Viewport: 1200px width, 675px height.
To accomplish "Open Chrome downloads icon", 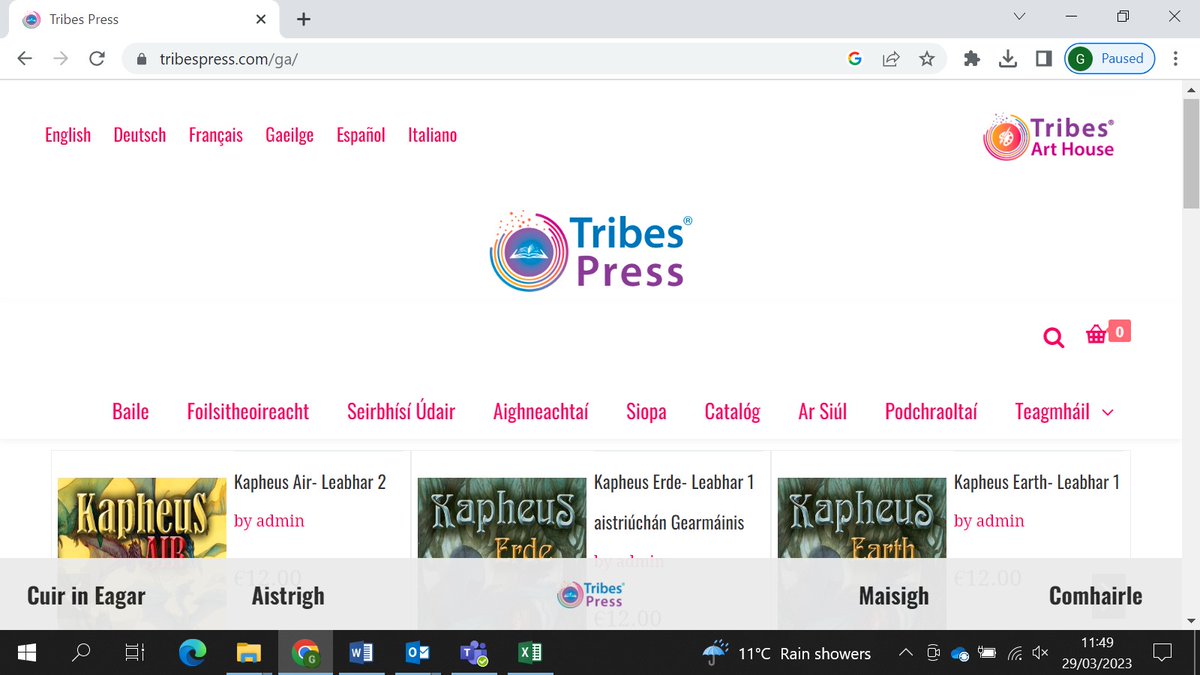I will coord(1008,59).
